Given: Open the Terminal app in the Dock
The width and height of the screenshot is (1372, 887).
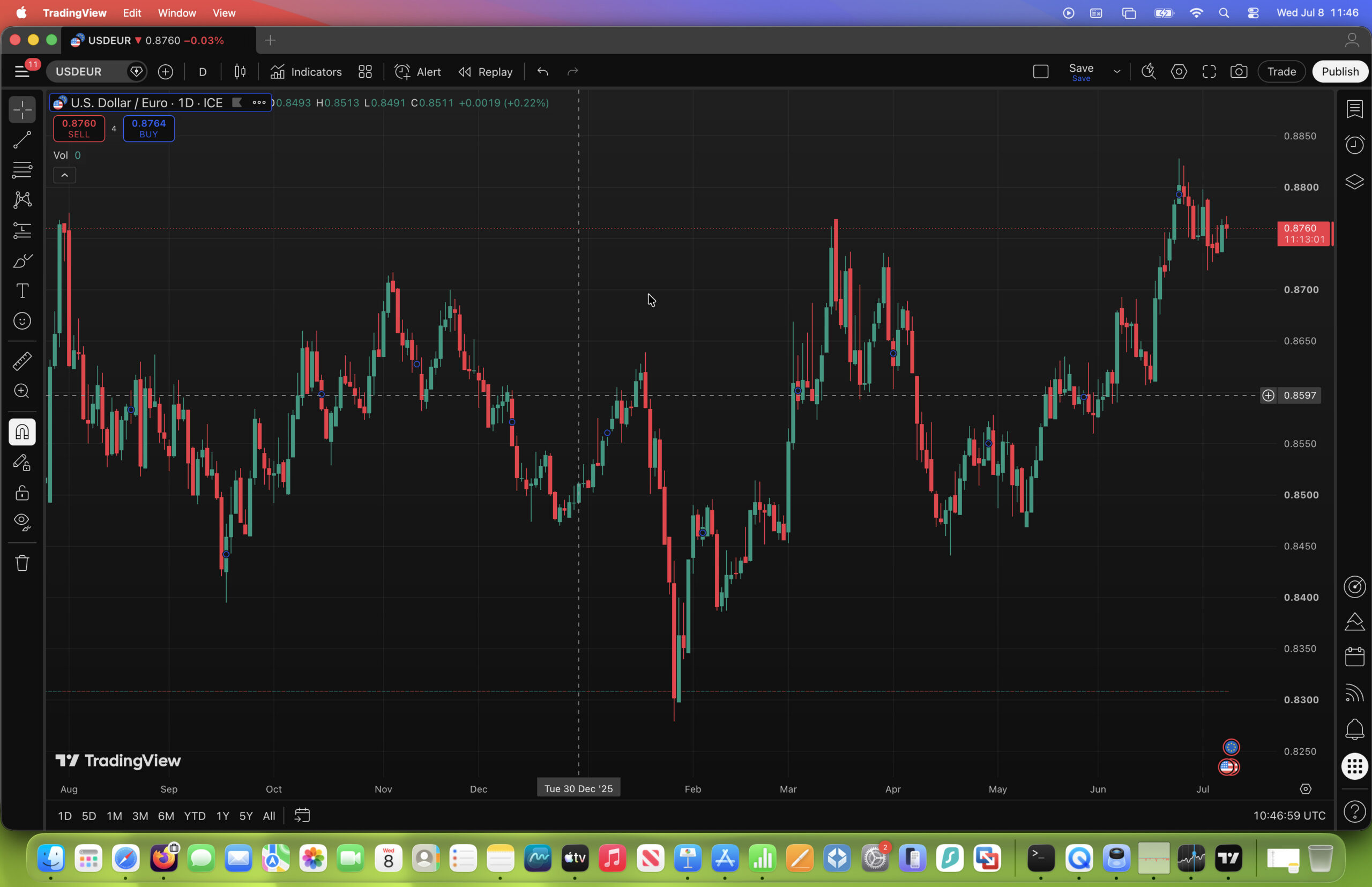Looking at the screenshot, I should (x=1040, y=858).
